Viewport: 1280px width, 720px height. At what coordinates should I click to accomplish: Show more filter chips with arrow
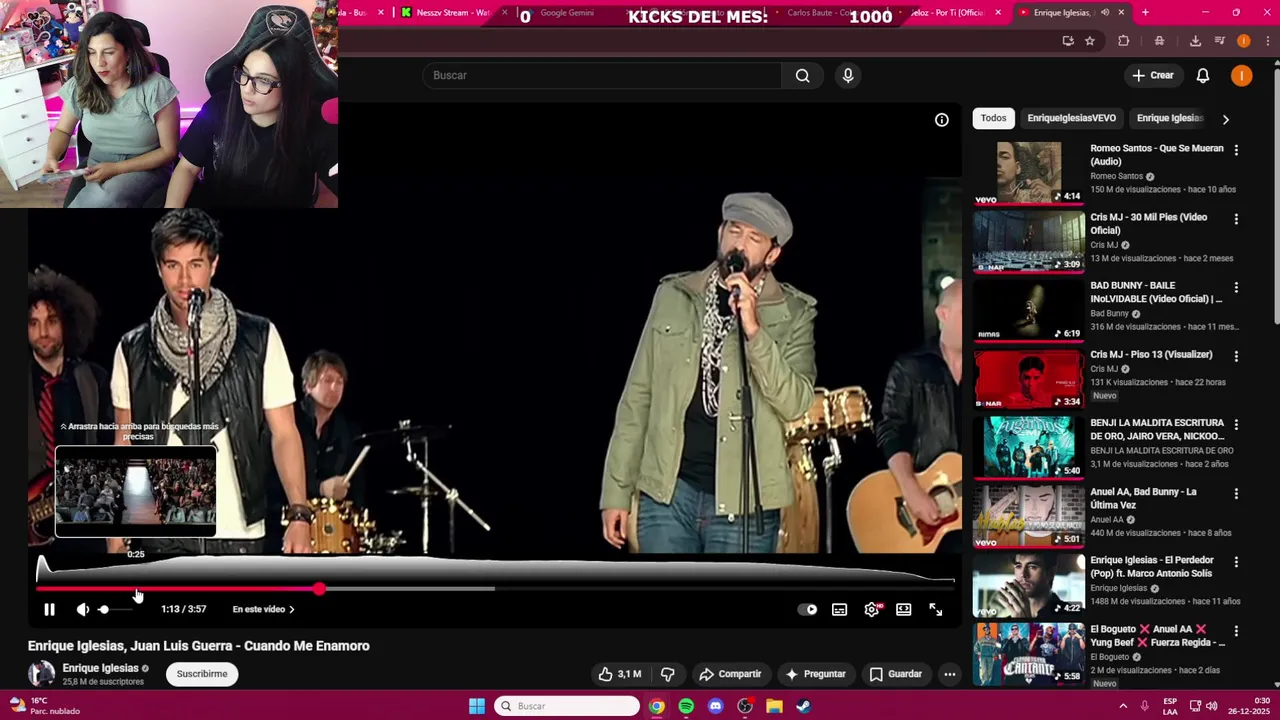[x=1225, y=119]
